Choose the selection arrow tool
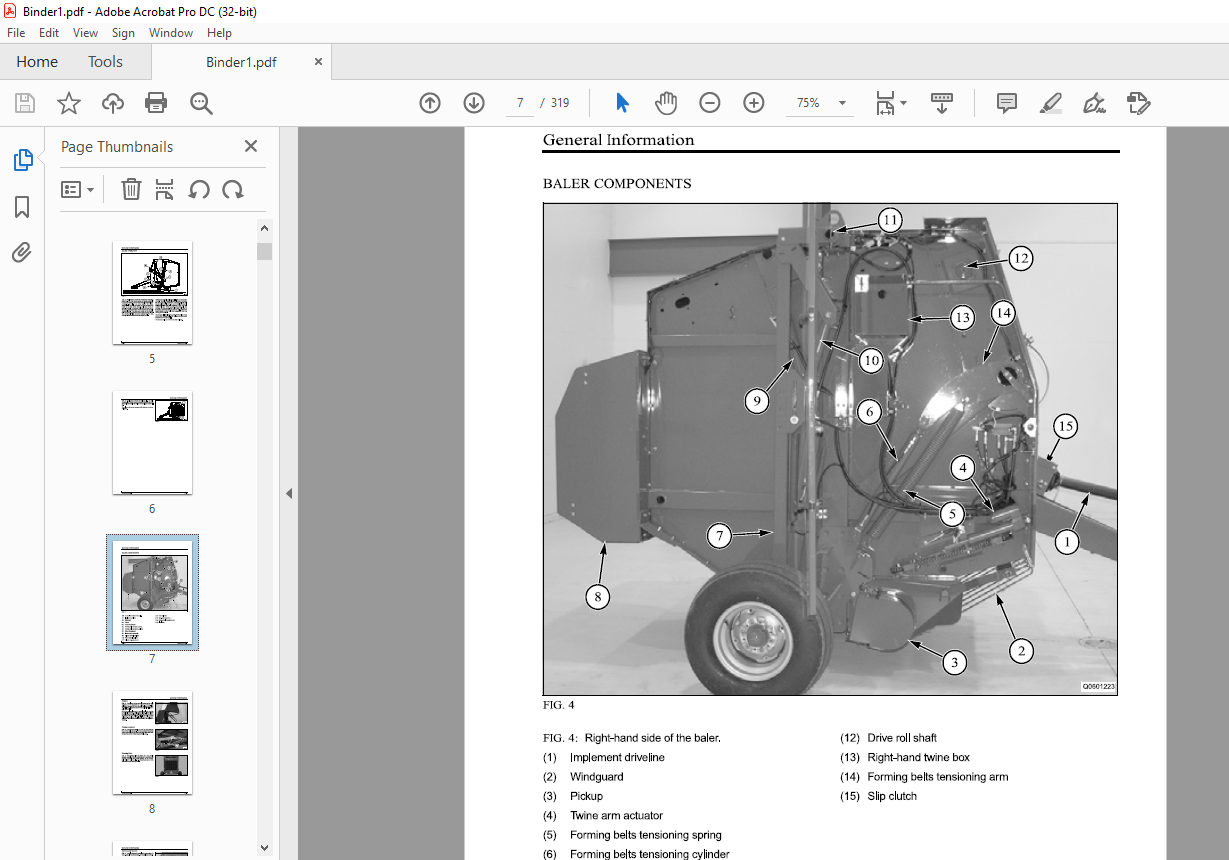This screenshot has width=1229, height=860. [622, 103]
